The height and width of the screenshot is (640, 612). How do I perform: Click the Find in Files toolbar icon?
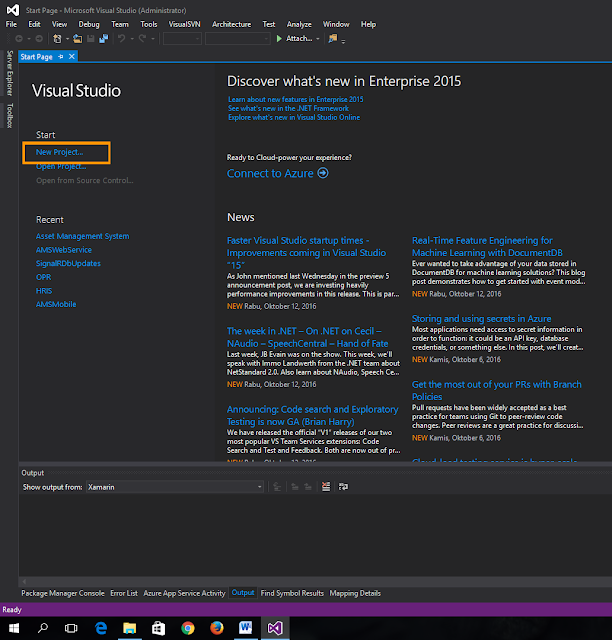click(x=333, y=38)
